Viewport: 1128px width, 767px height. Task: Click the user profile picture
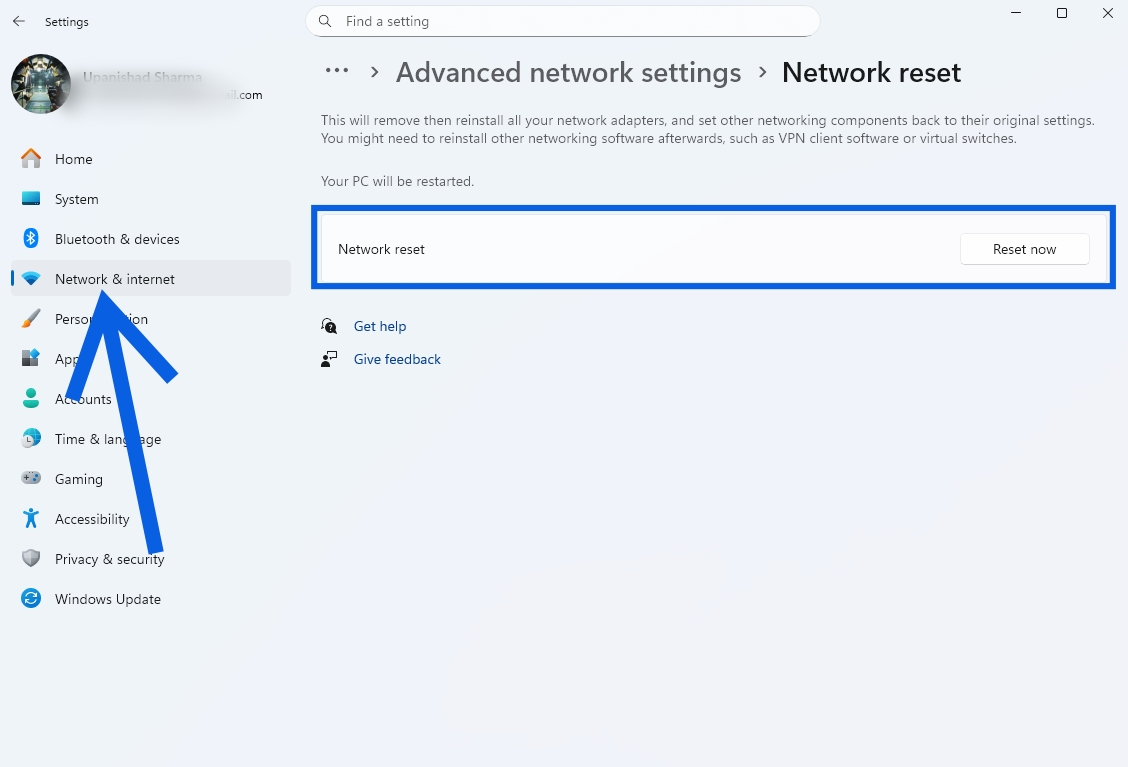pos(41,84)
